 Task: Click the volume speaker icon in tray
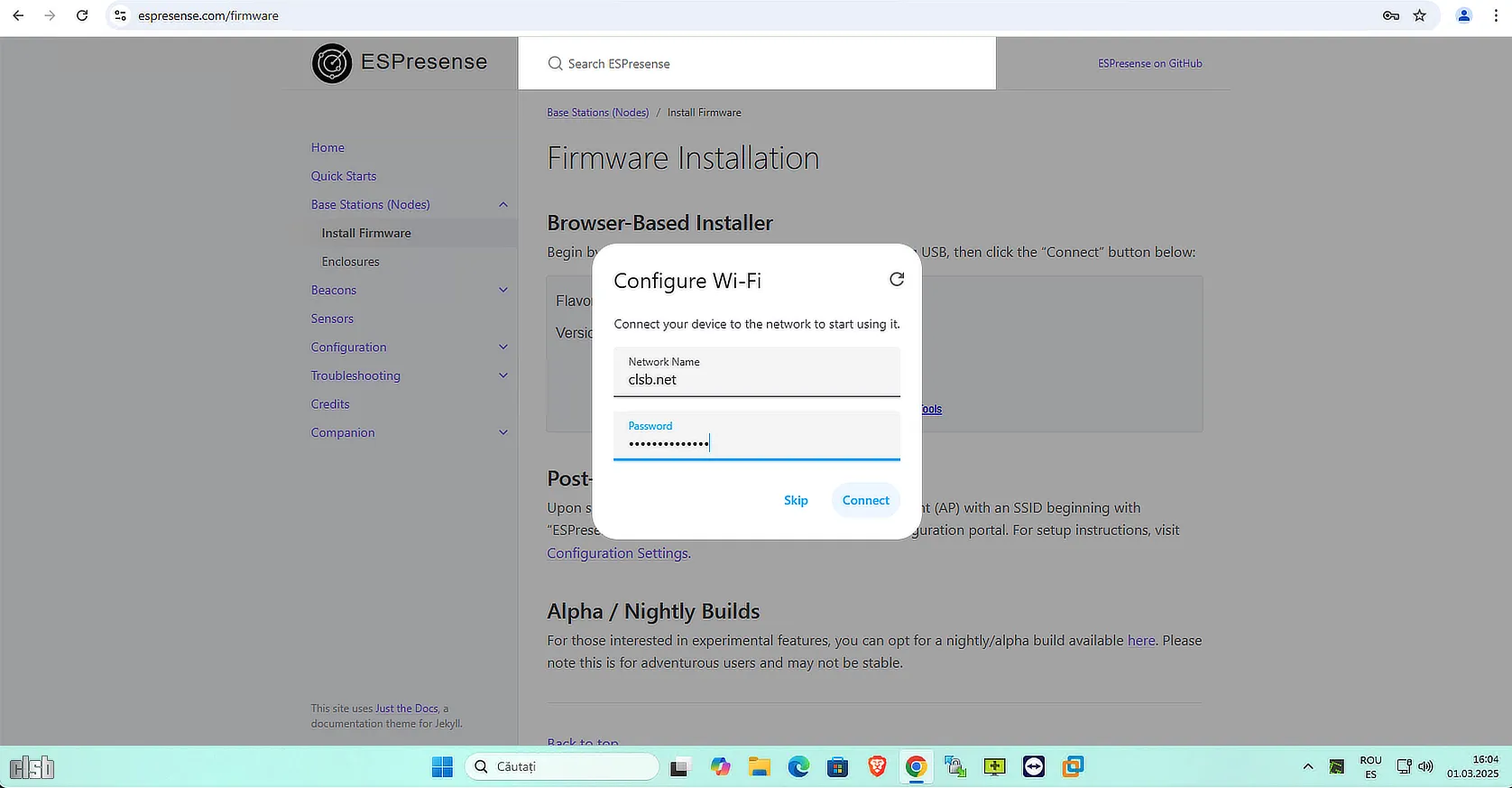pyautogui.click(x=1425, y=766)
